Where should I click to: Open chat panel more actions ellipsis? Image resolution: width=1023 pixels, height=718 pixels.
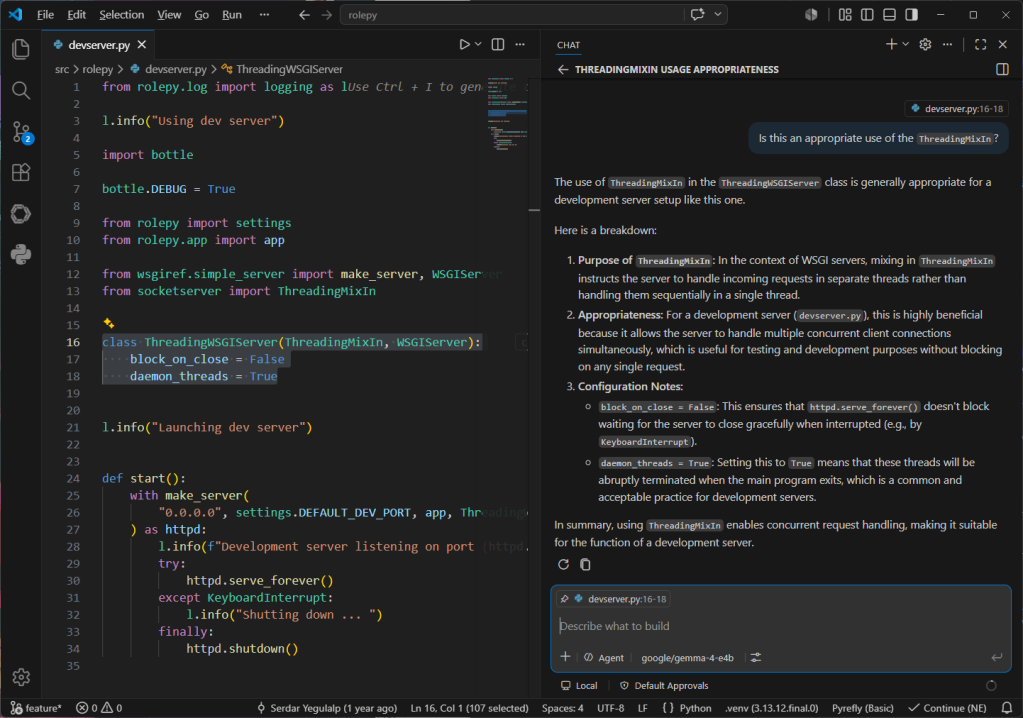[x=947, y=44]
